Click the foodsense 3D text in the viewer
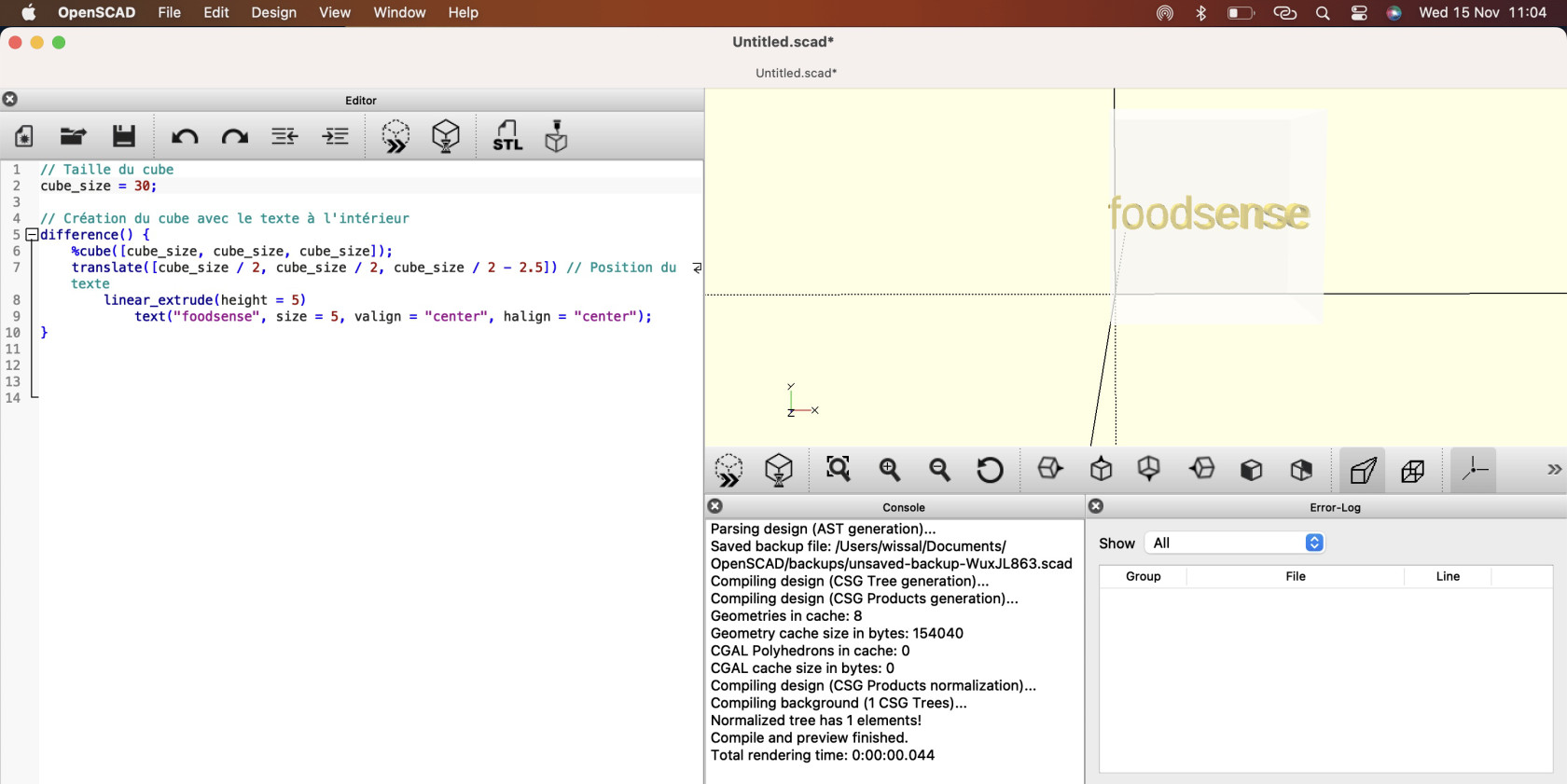This screenshot has height=784, width=1567. 1209,214
